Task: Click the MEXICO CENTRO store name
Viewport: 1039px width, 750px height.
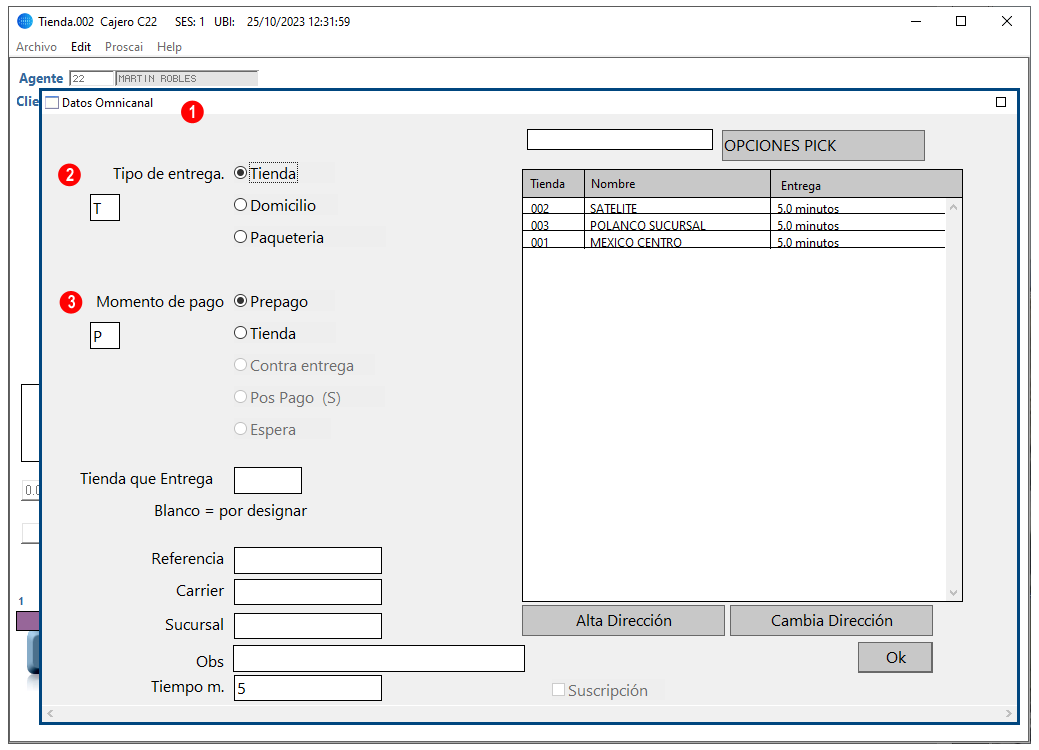Action: 635,242
